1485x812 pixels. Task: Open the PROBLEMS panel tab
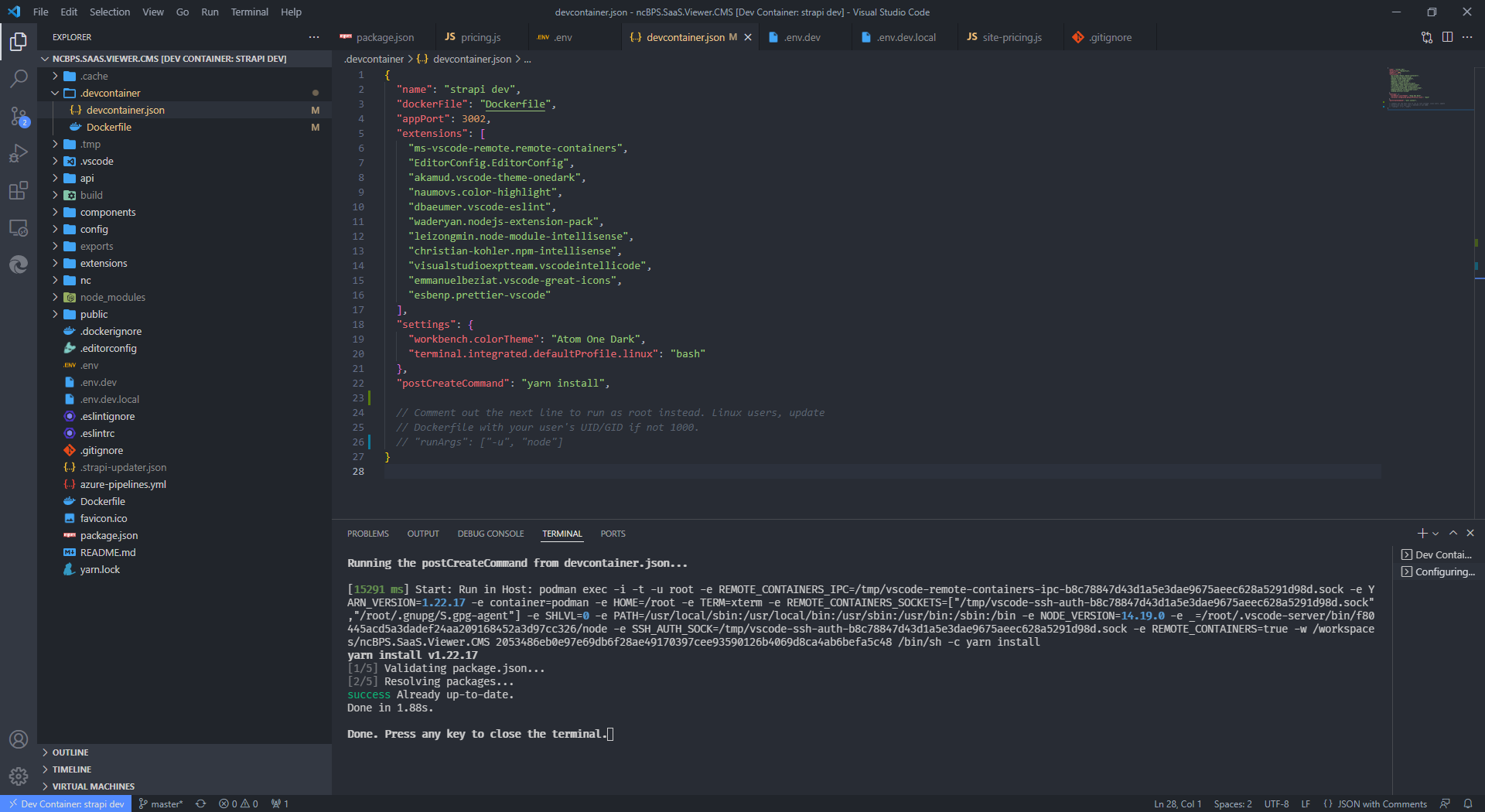368,534
